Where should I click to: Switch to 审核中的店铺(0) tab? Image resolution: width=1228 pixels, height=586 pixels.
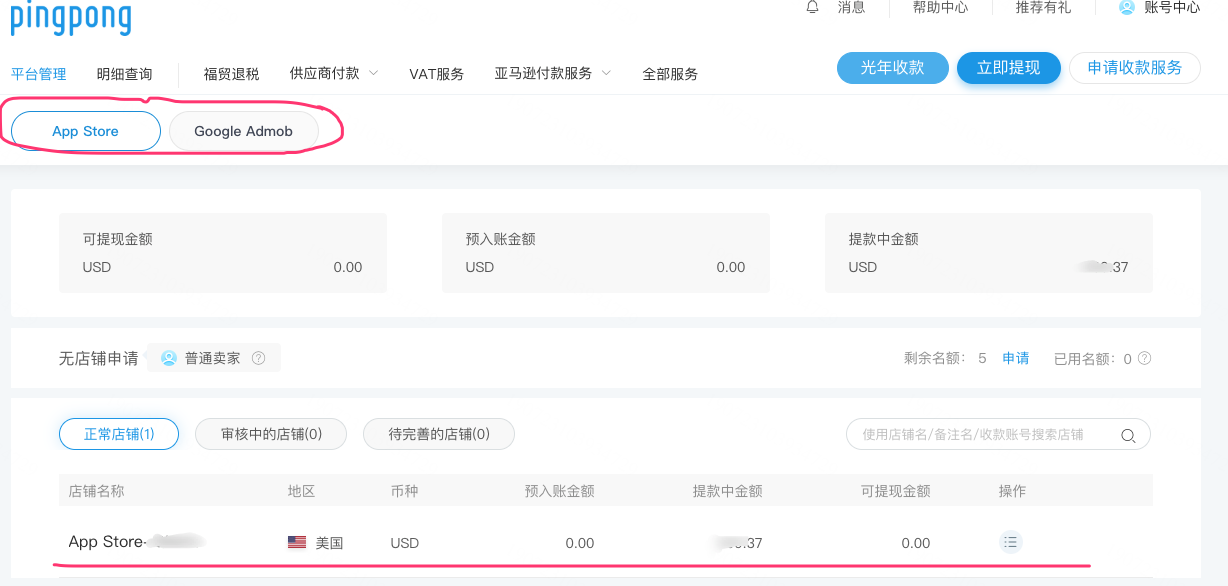coord(271,434)
